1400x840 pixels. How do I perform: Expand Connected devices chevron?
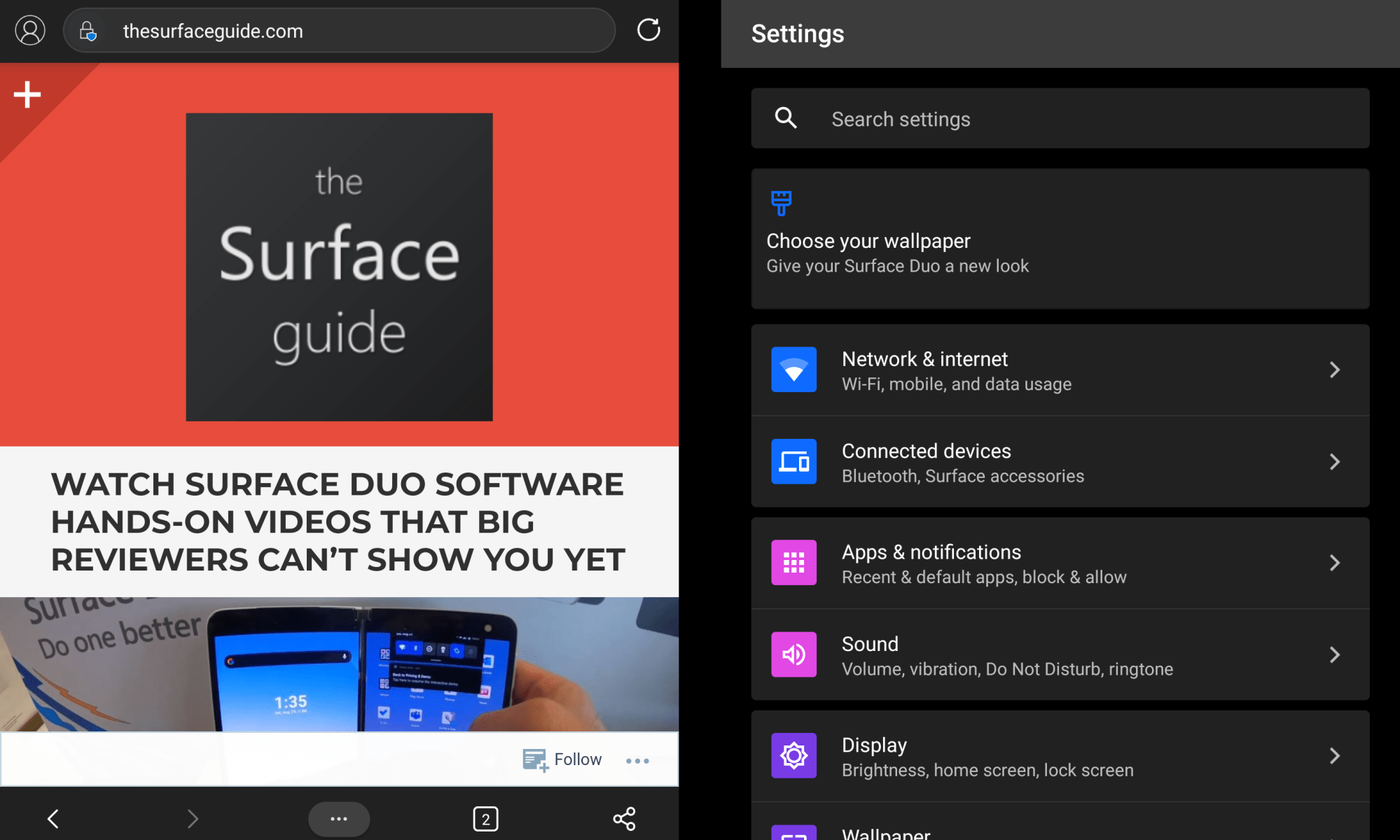click(x=1334, y=461)
